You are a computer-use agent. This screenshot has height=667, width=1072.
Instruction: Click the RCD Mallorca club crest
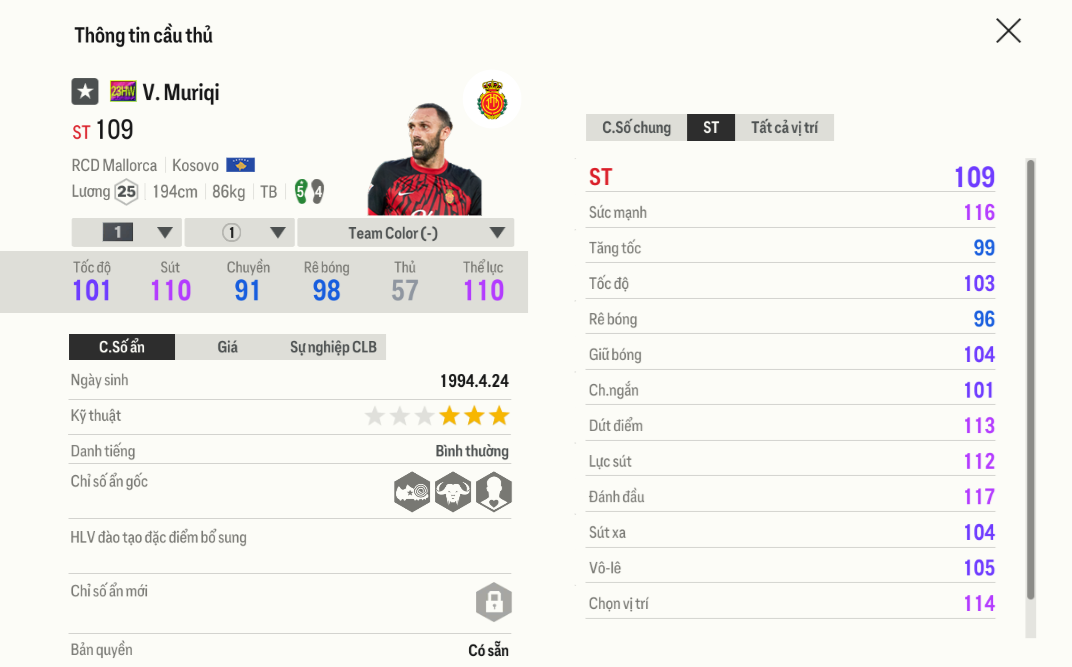coord(492,100)
